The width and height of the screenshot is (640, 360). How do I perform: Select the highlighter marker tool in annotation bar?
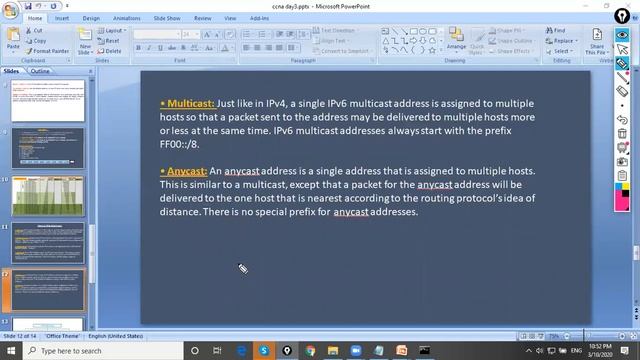pyautogui.click(x=622, y=63)
